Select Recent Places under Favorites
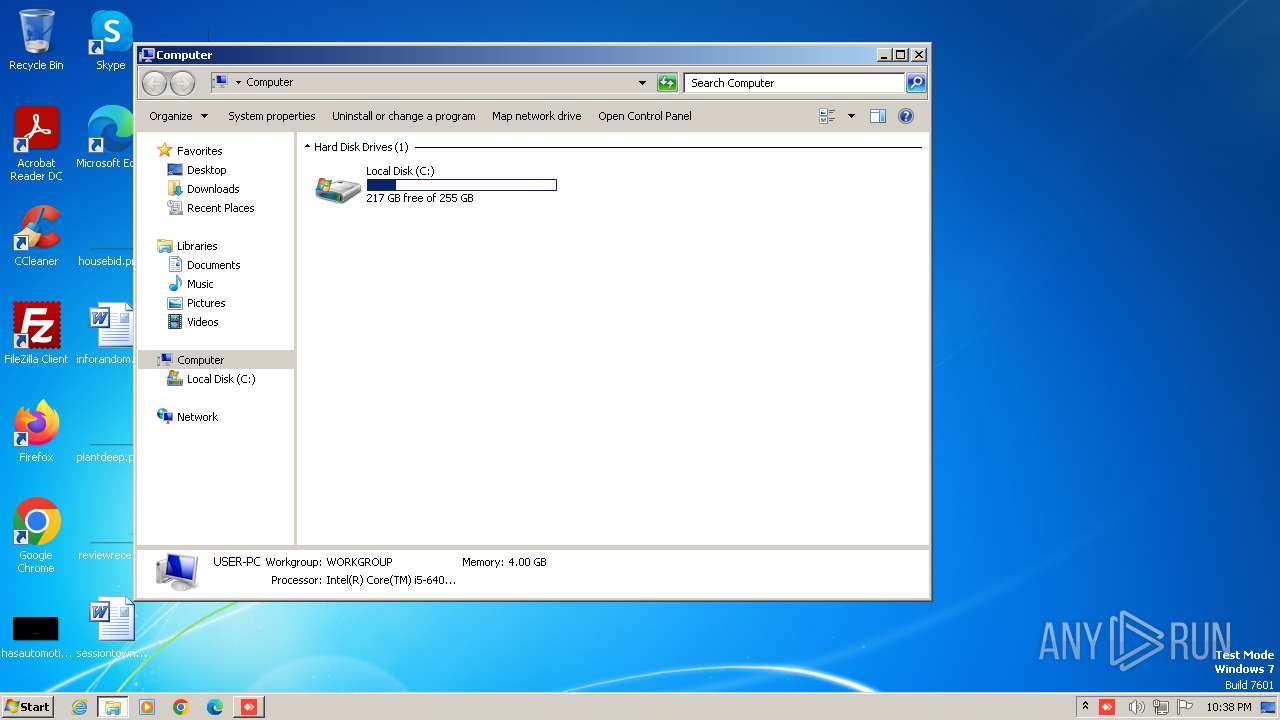This screenshot has width=1280, height=720. point(220,208)
